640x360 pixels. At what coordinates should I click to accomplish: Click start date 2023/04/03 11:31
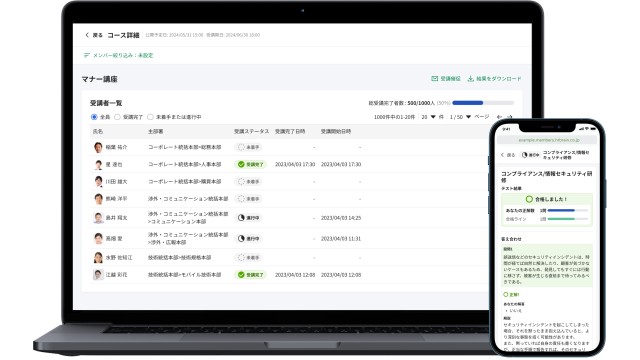[341, 238]
